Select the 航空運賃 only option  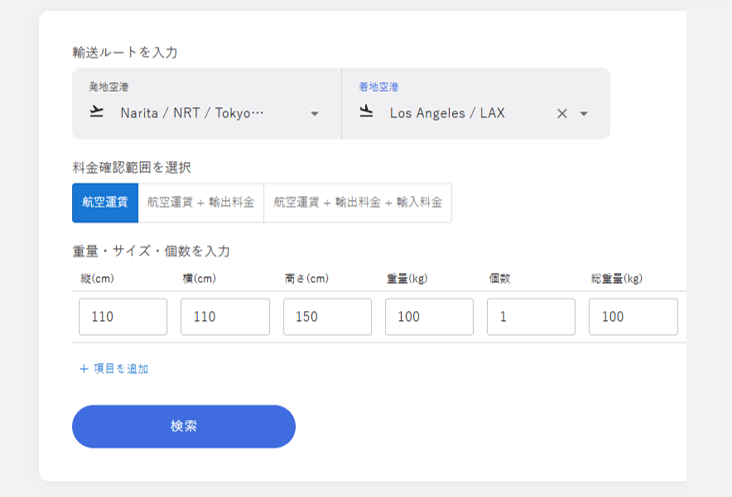(x=104, y=202)
